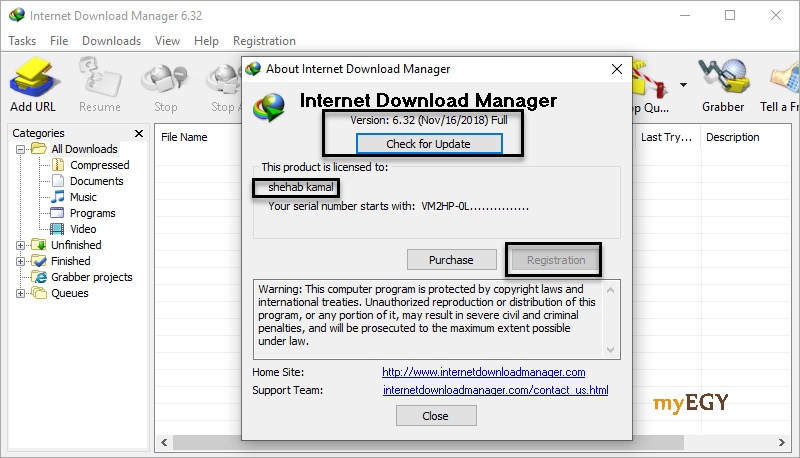Open the Help menu
The height and width of the screenshot is (458, 800).
tap(206, 41)
